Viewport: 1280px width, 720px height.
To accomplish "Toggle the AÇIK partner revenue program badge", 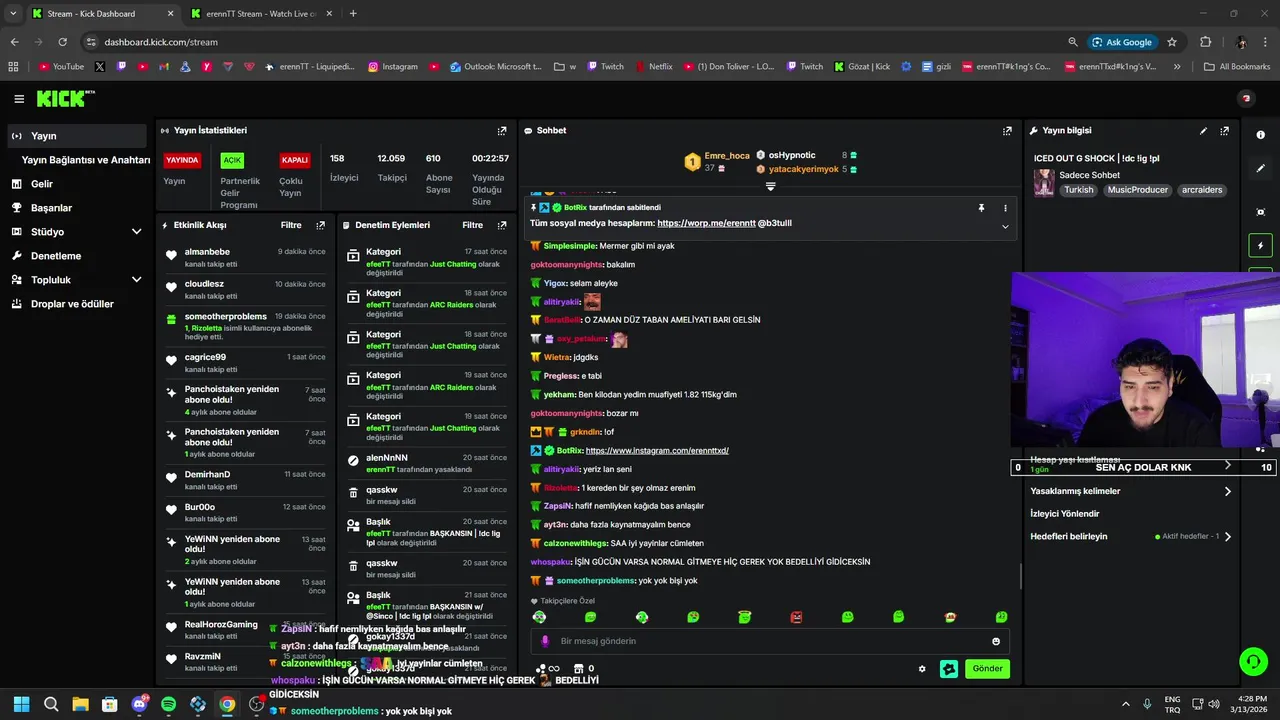I will (232, 160).
